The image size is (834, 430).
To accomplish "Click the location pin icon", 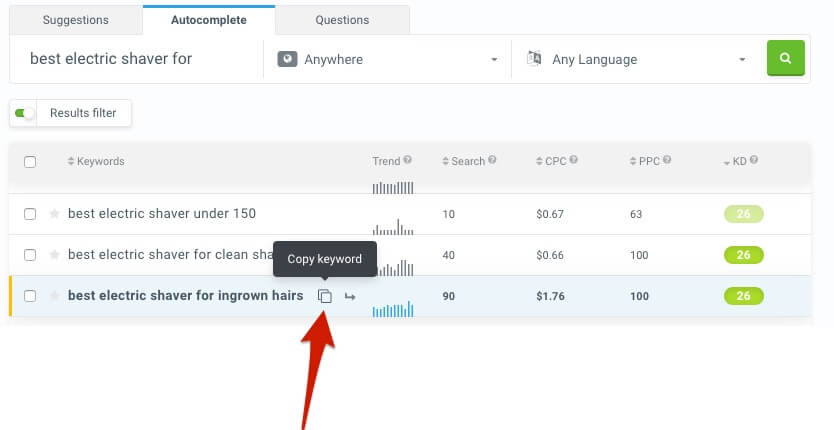I will pos(287,59).
